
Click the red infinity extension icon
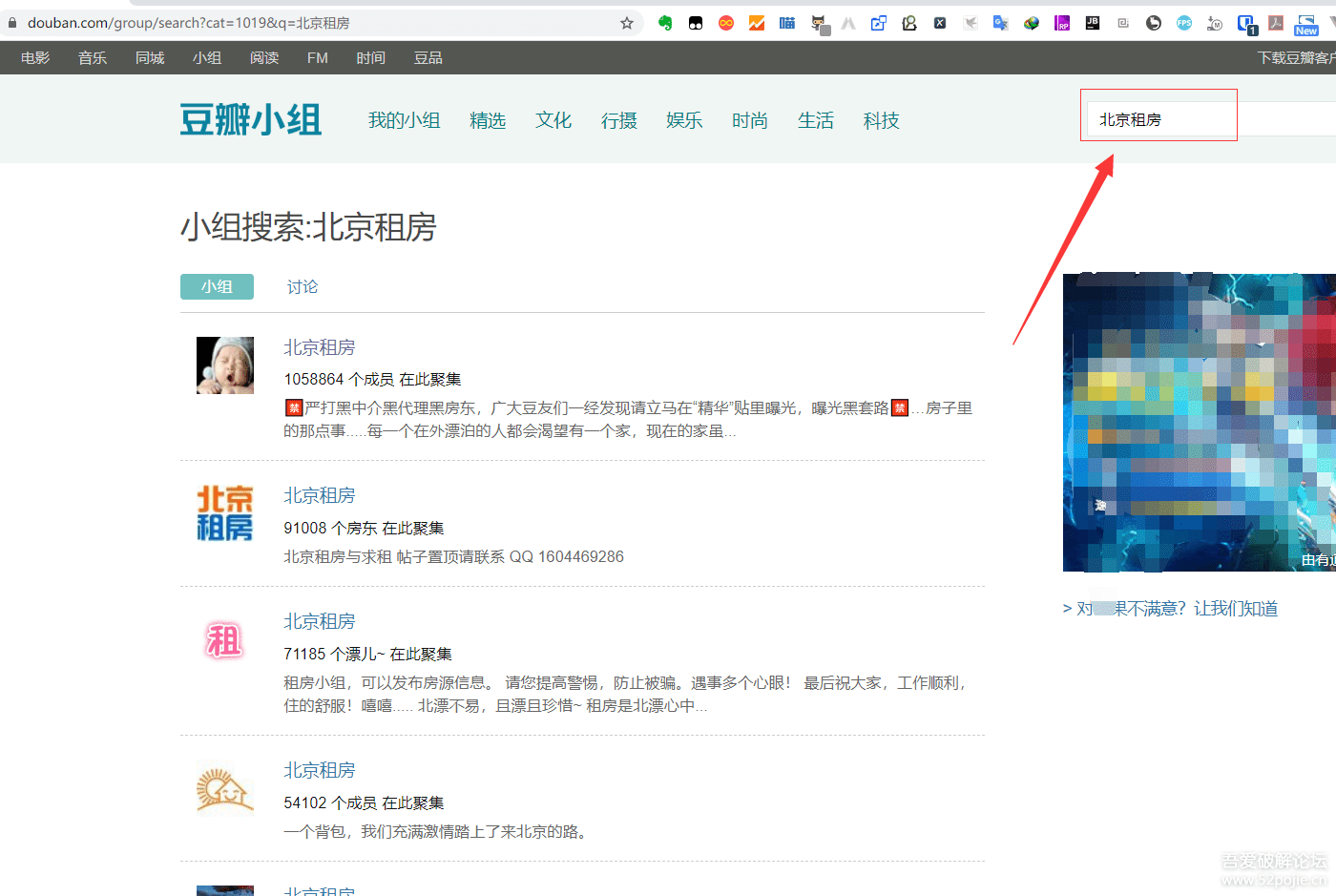(x=726, y=23)
